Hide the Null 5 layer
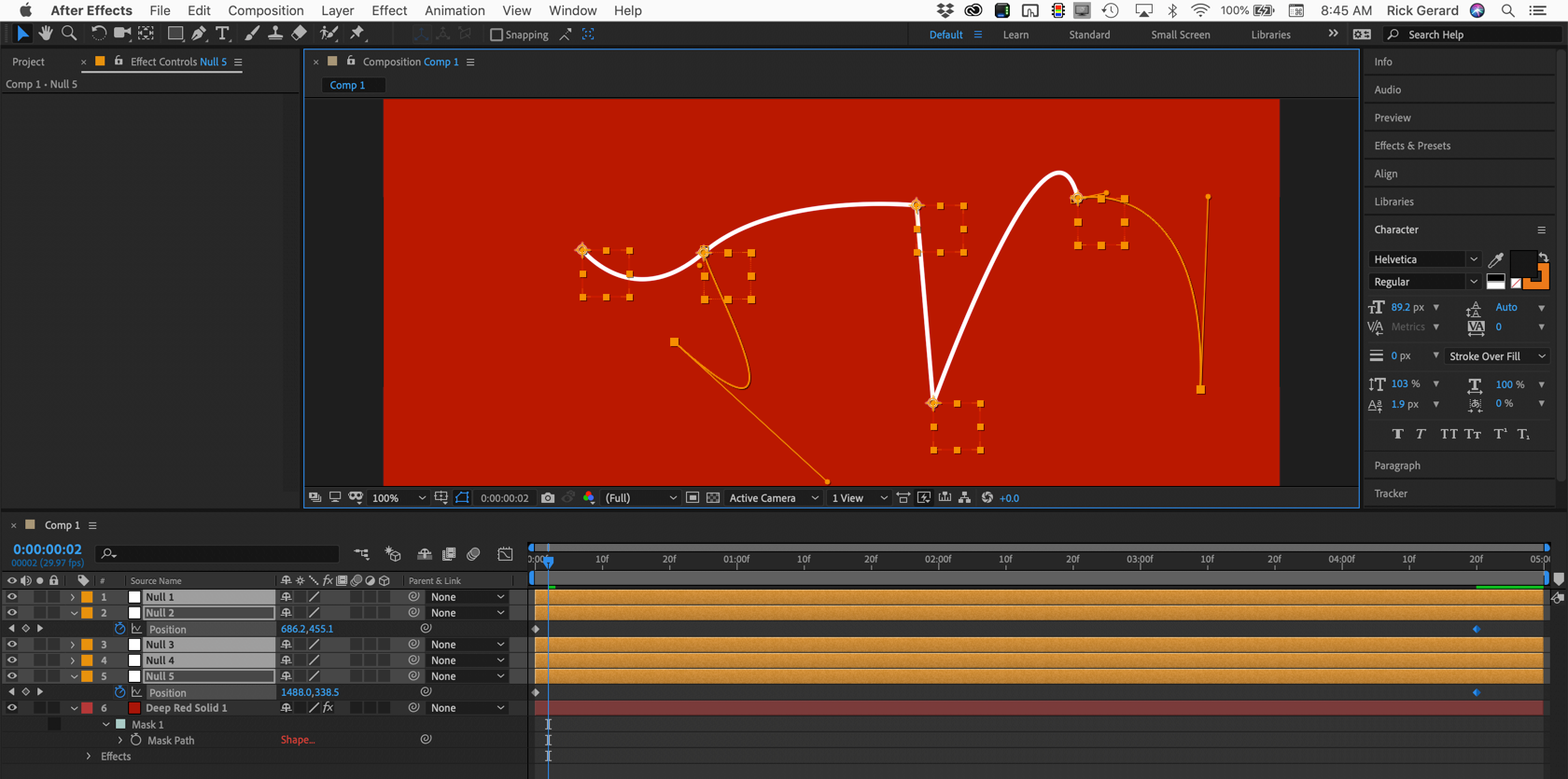This screenshot has width=1568, height=779. [x=12, y=676]
